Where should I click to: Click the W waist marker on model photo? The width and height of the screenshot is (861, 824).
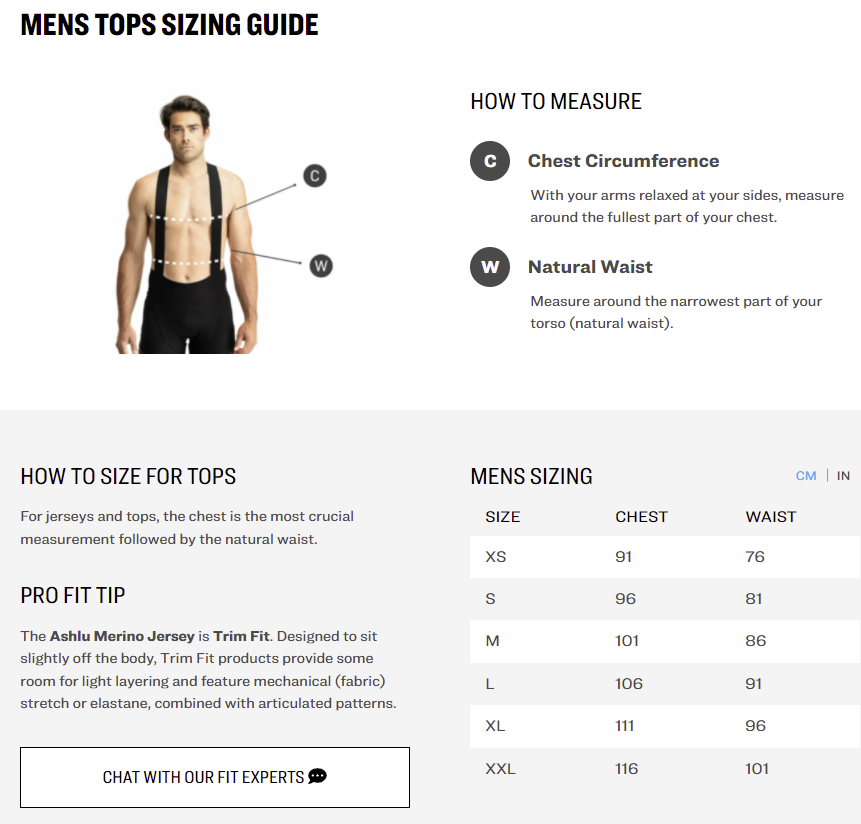(x=320, y=265)
